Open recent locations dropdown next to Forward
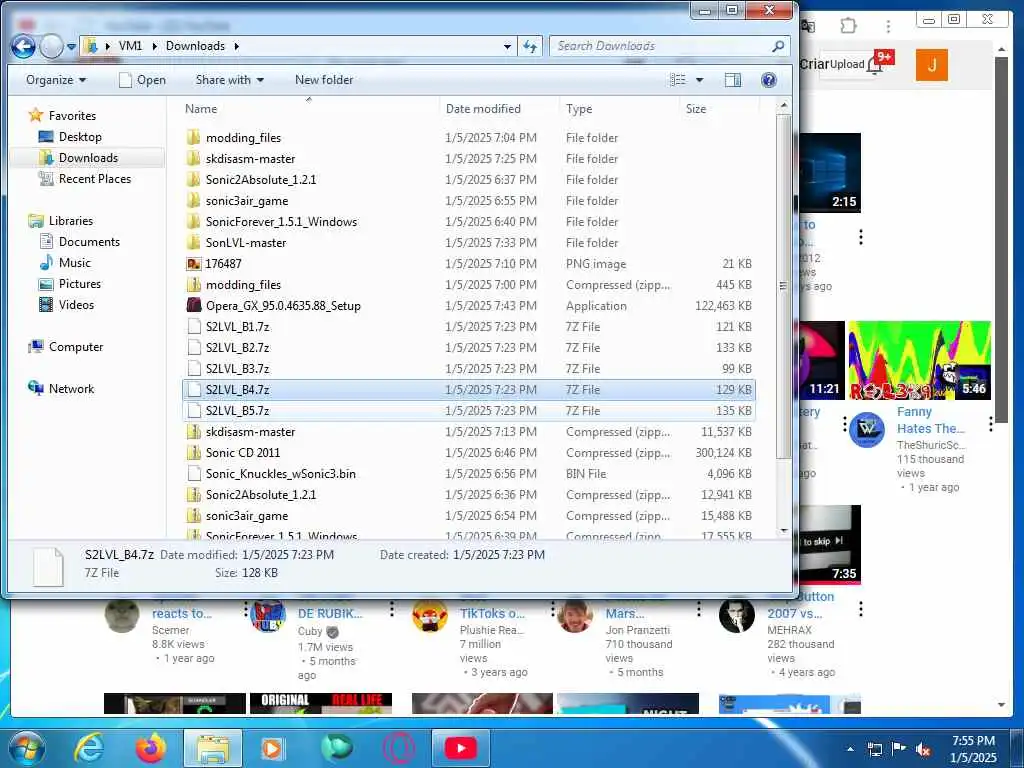Viewport: 1024px width, 768px height. (71, 47)
